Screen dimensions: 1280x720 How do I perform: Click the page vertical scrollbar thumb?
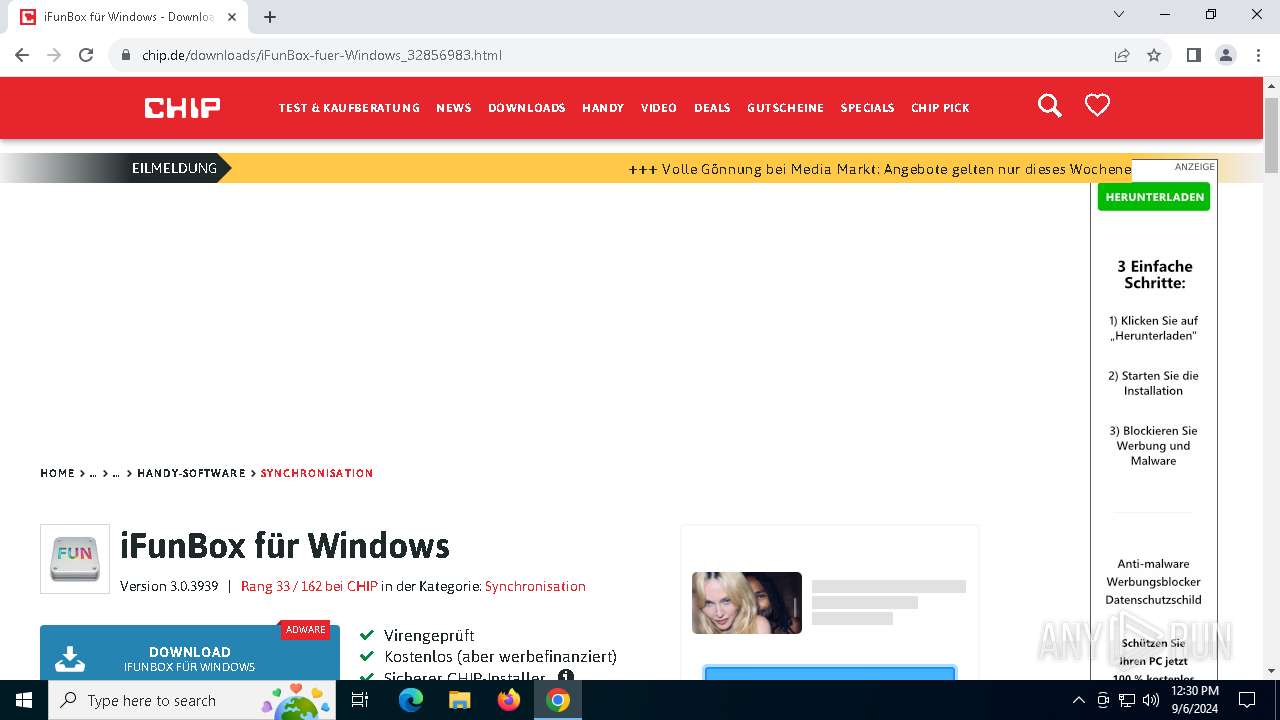tap(1271, 135)
